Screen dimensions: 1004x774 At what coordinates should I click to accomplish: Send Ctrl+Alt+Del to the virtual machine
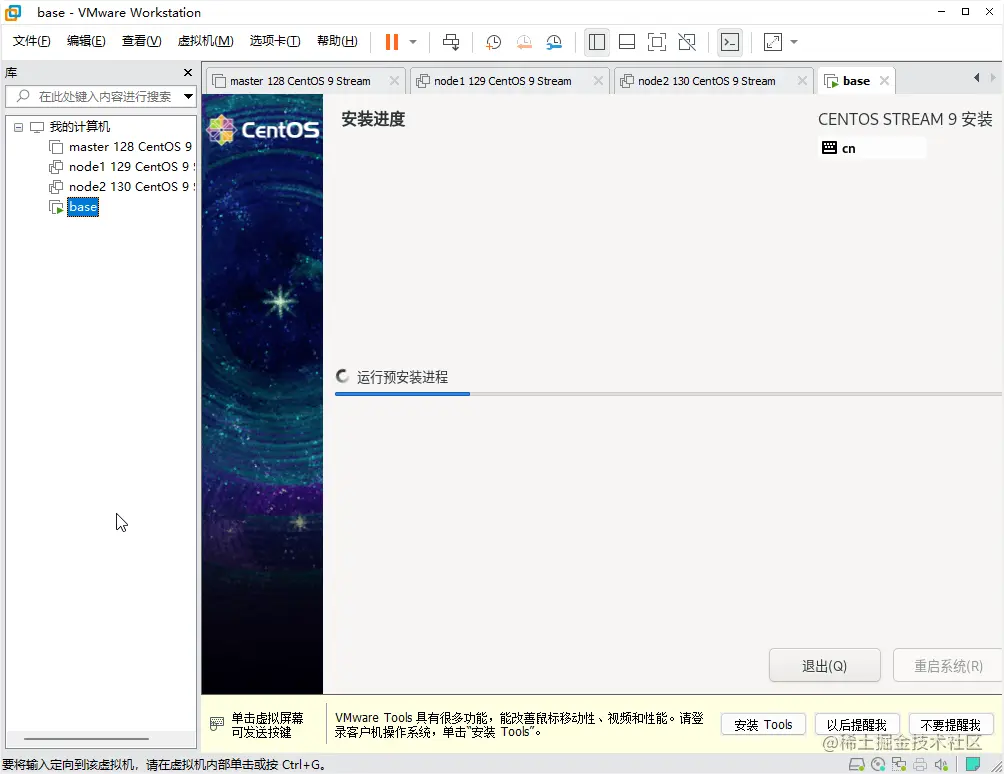(x=451, y=42)
